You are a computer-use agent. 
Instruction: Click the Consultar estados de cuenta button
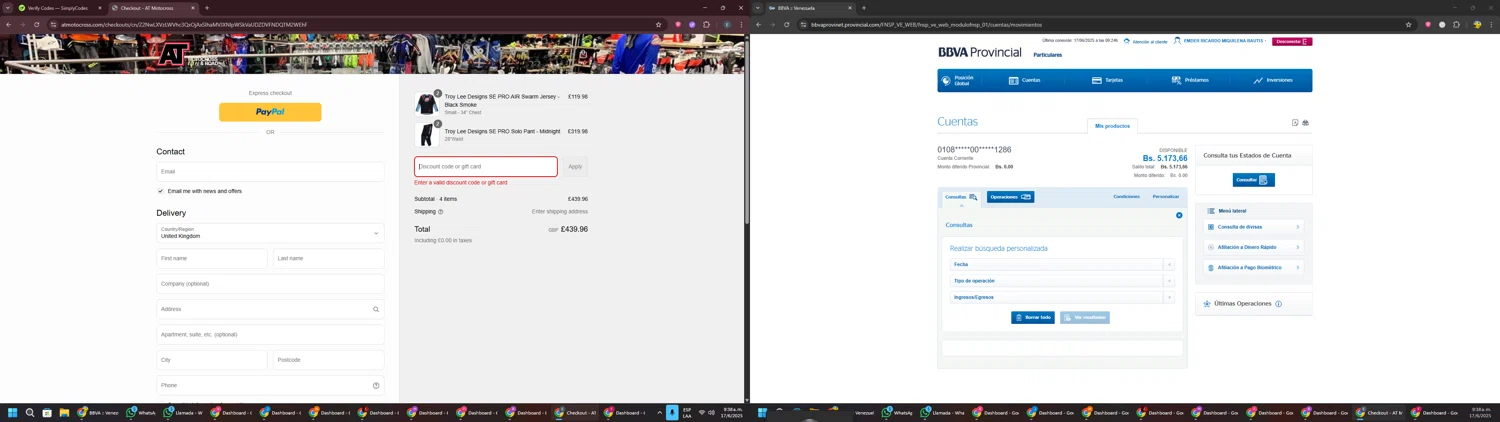pyautogui.click(x=1253, y=180)
